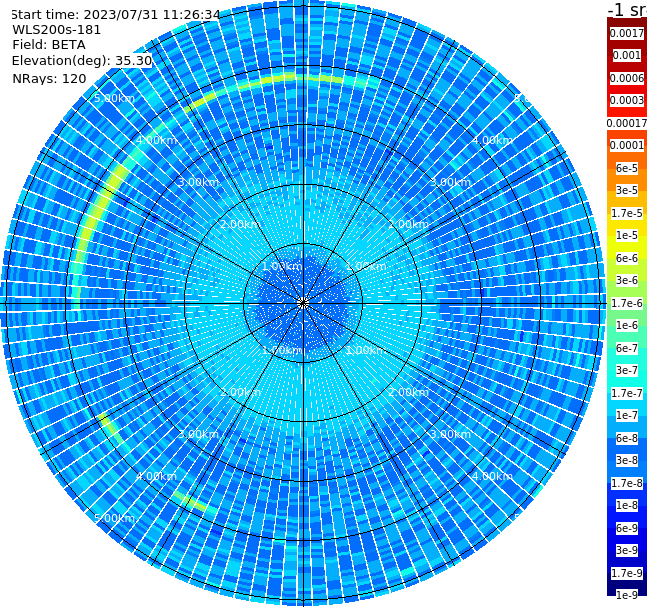Select the 1e-8 colorbar value

point(627,505)
